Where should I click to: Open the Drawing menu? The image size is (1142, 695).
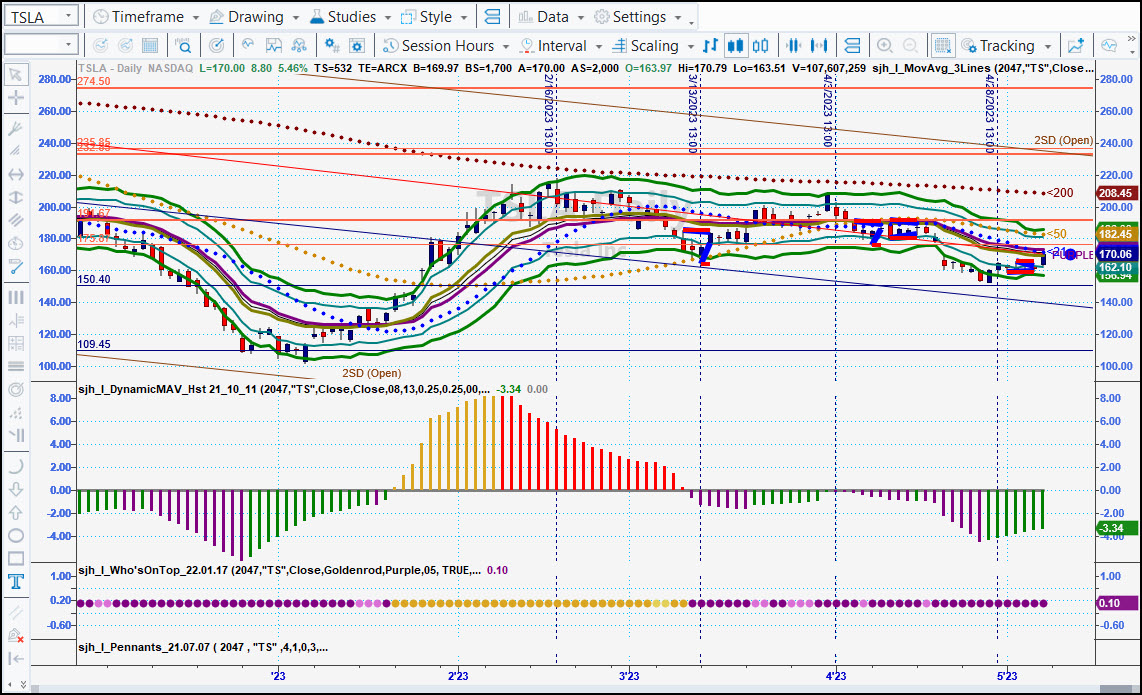point(254,17)
